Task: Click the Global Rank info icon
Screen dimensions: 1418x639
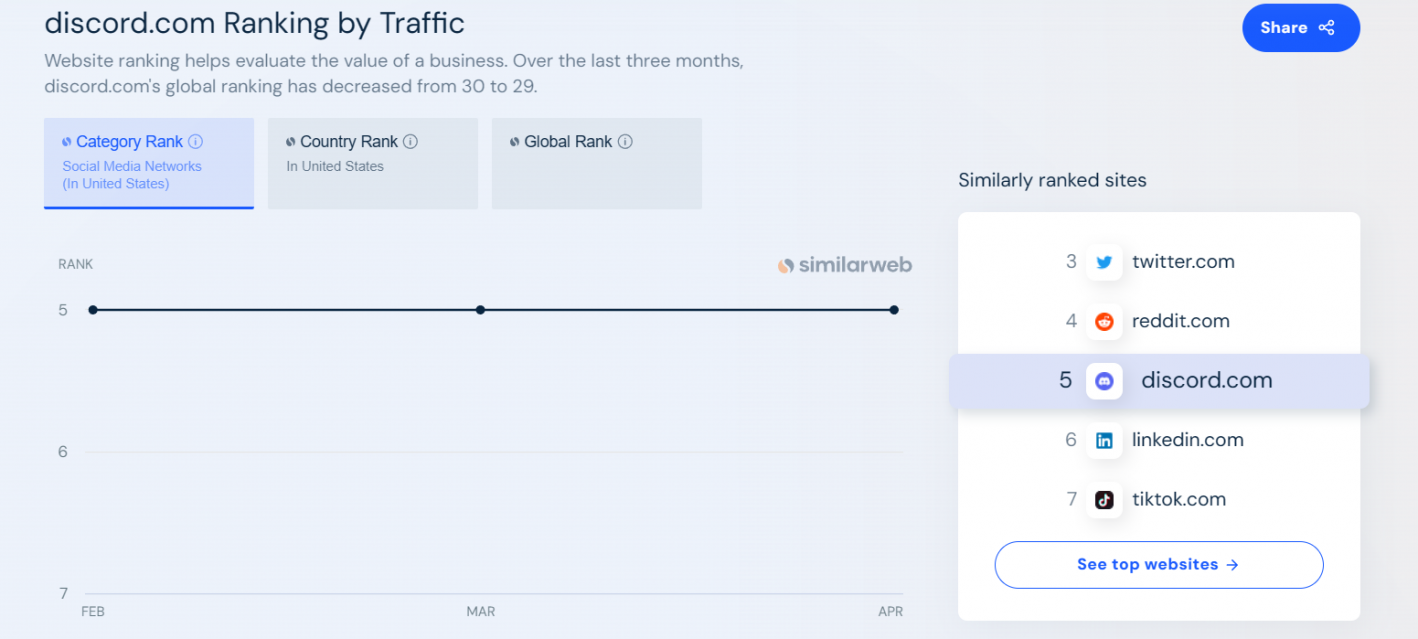Action: point(625,142)
